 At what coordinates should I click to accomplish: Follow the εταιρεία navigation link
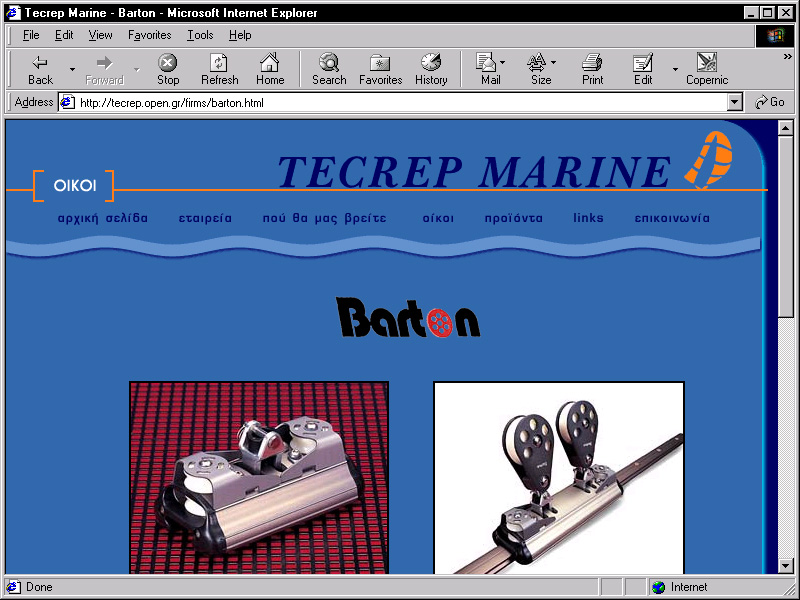[205, 218]
